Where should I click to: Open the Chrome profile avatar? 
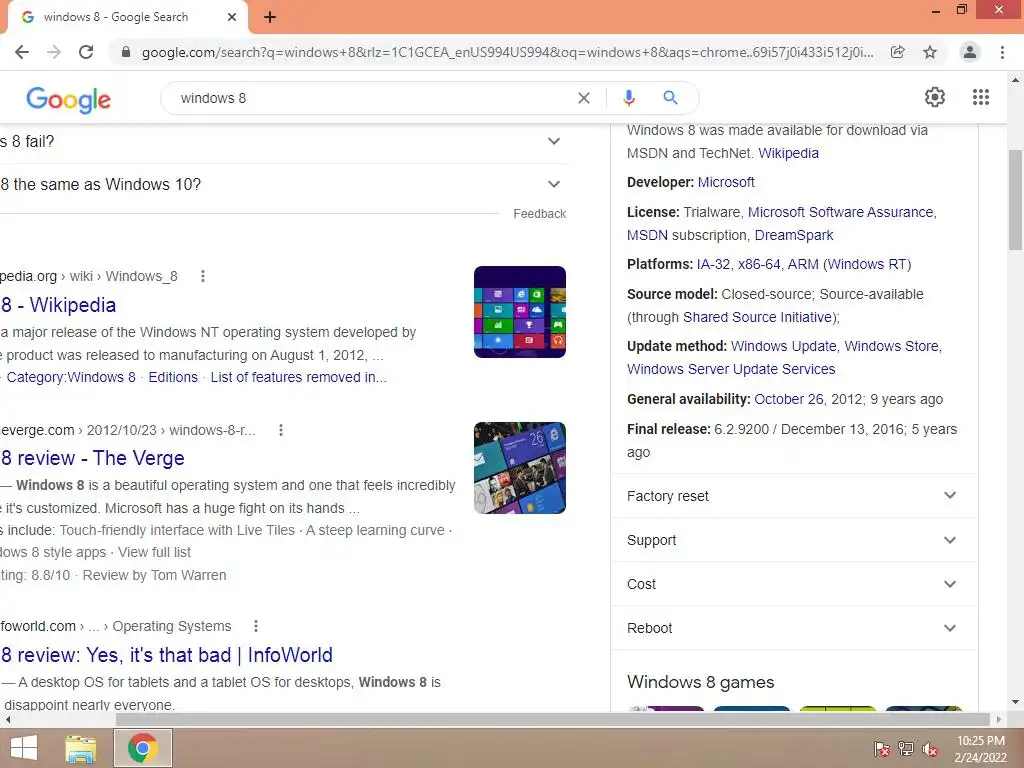click(970, 52)
